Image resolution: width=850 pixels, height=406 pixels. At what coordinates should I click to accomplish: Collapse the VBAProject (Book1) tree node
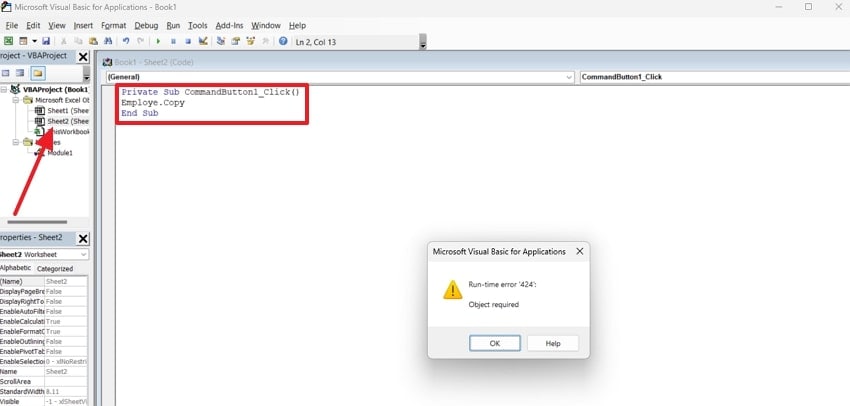click(4, 89)
